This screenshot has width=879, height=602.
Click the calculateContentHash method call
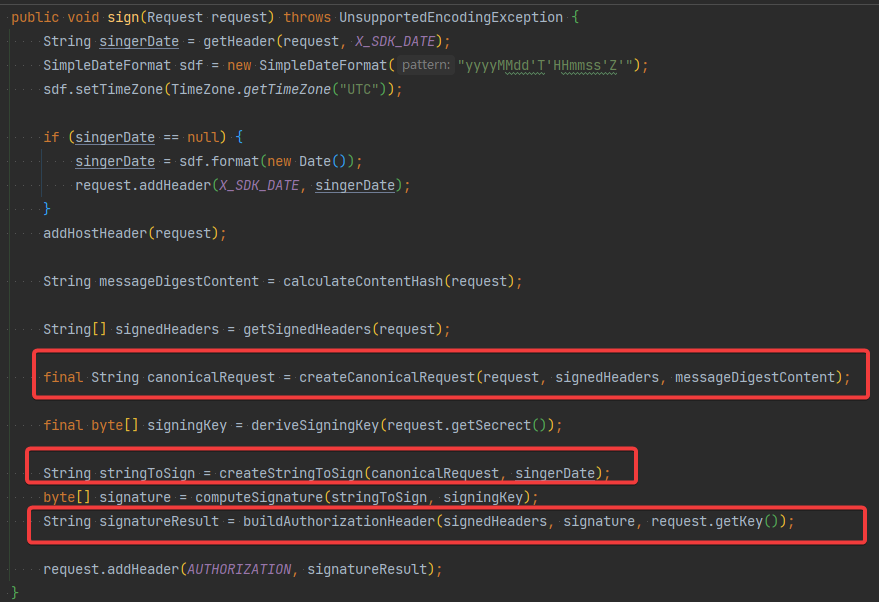tap(363, 281)
